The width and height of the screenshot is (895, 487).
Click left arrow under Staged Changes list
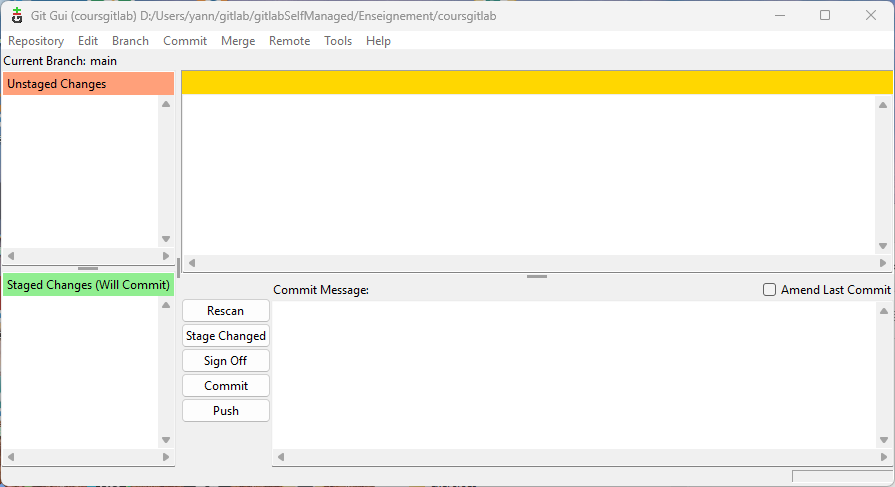pyautogui.click(x=11, y=457)
